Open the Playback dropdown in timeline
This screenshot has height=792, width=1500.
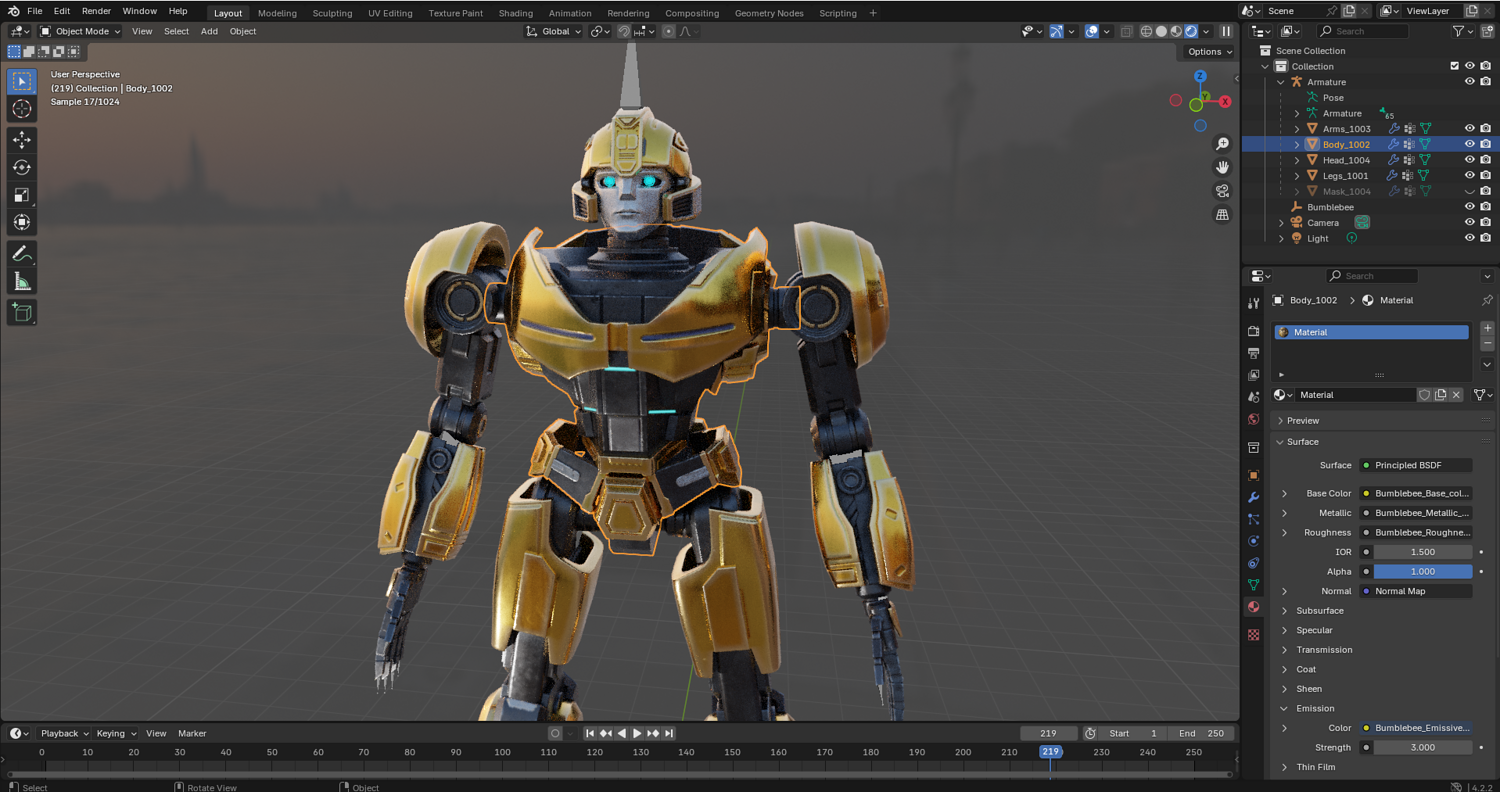[x=64, y=733]
